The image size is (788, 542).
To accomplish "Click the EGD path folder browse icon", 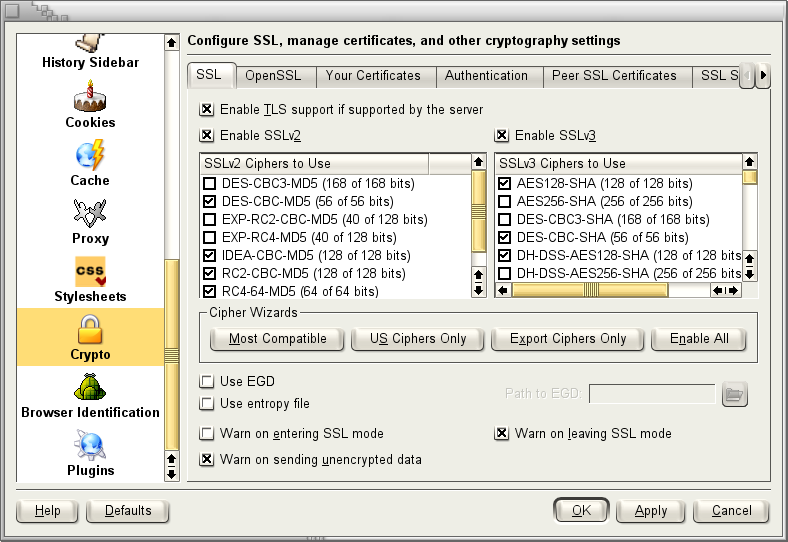I will [x=734, y=394].
